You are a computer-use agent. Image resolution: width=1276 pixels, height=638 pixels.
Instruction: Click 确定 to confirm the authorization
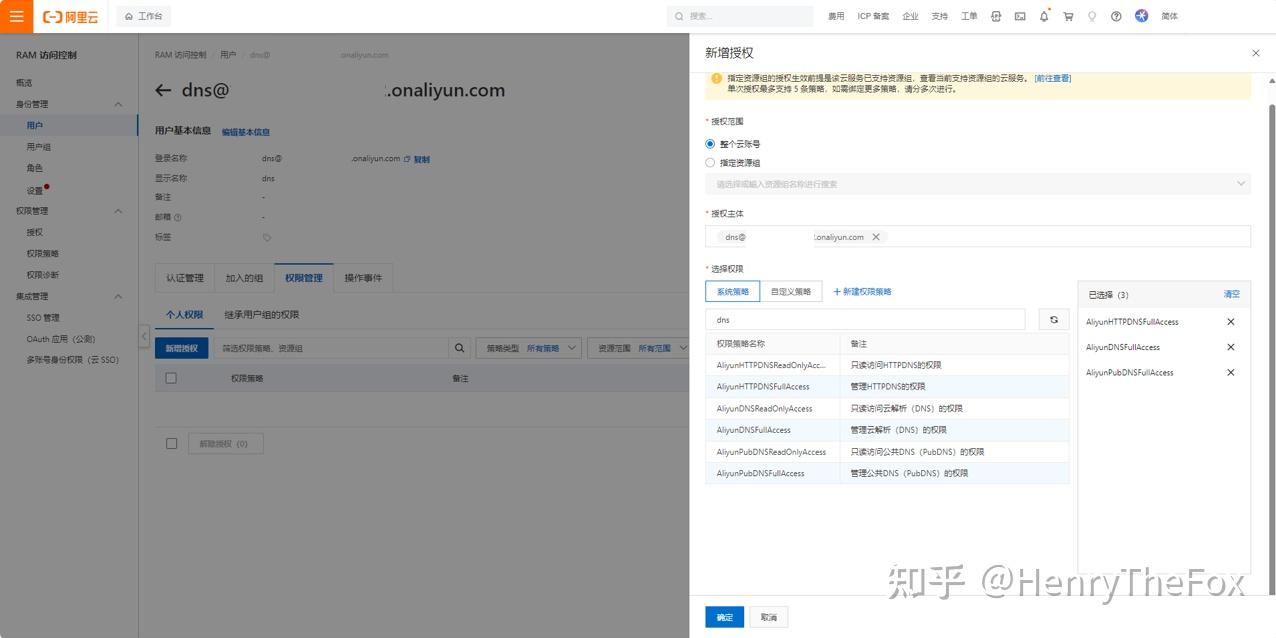point(723,617)
